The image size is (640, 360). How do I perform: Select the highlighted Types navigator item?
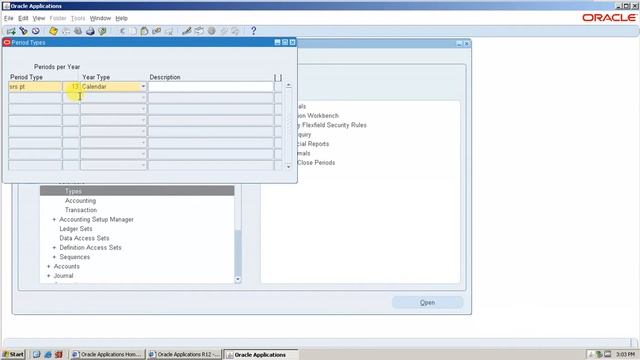[137, 191]
